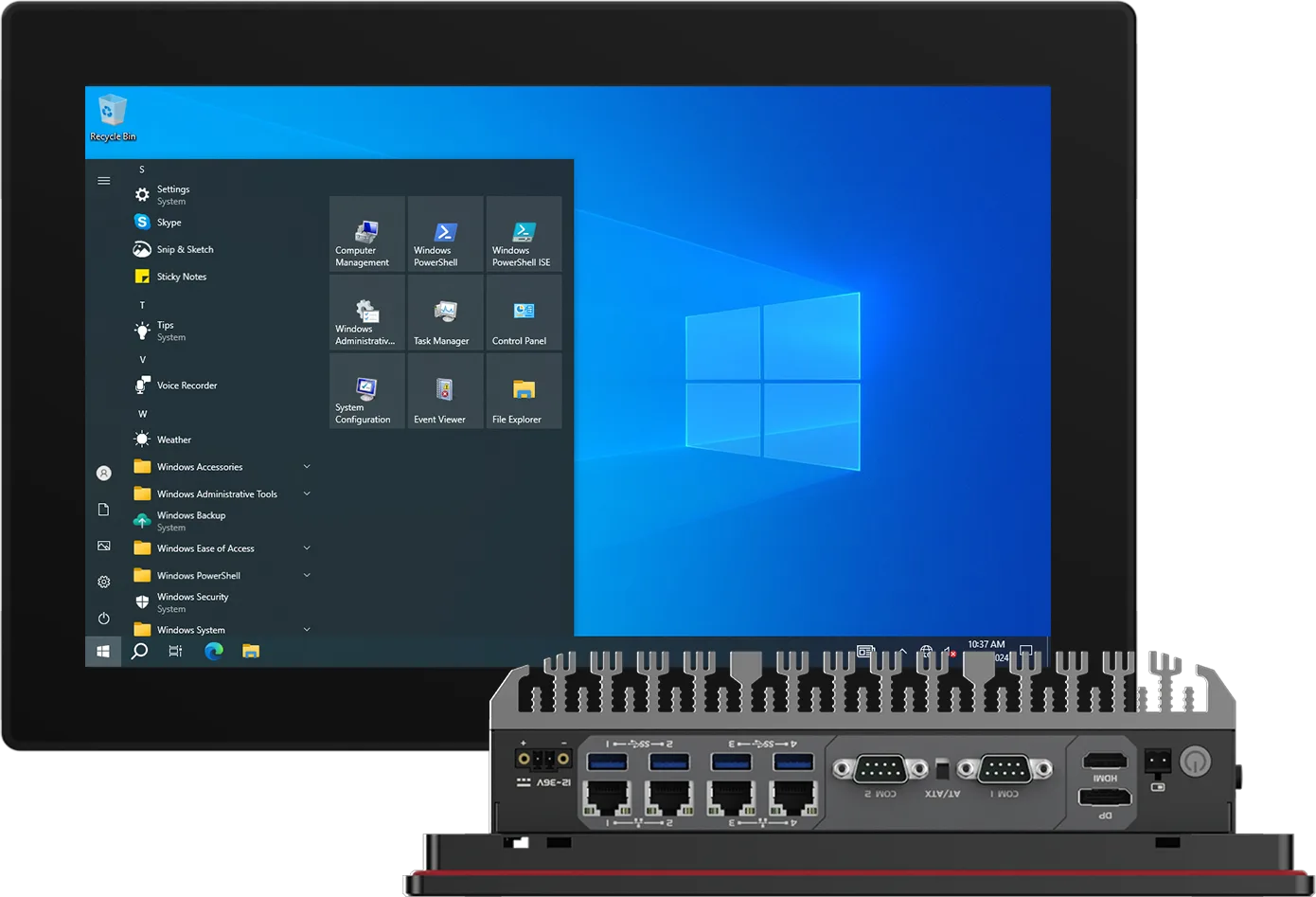Jump to the letter W section header
This screenshot has width=1316, height=897.
tap(143, 414)
